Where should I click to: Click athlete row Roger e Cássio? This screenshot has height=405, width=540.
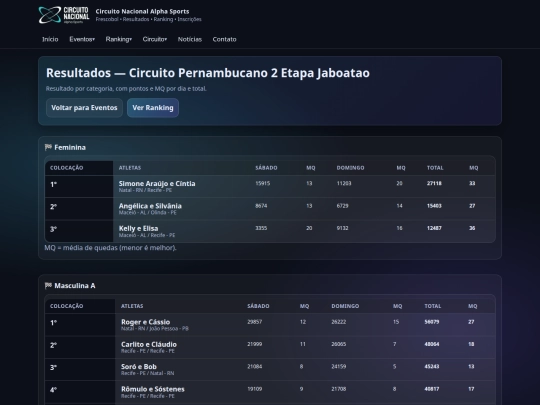tap(270, 325)
